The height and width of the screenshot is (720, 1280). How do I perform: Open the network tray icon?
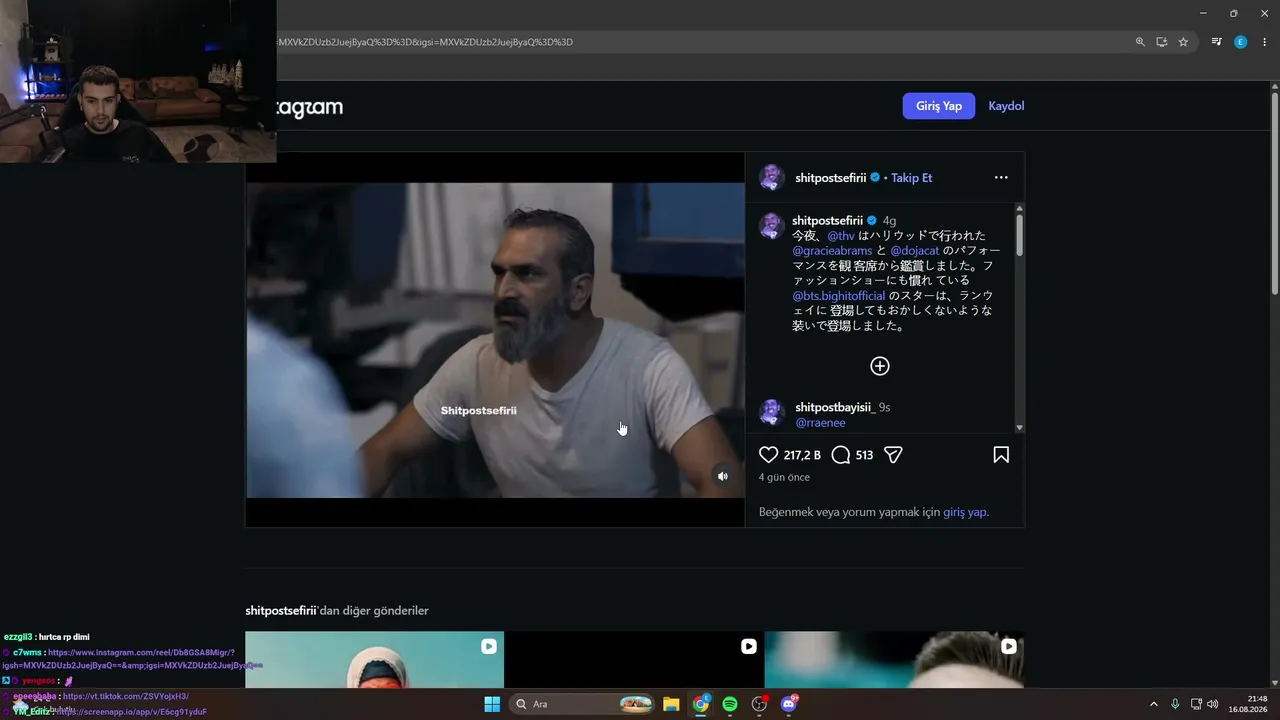[x=1197, y=704]
